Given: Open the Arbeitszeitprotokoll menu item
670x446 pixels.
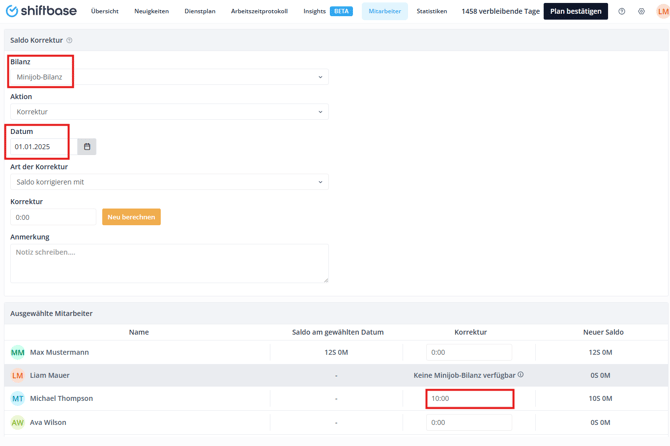Looking at the screenshot, I should pyautogui.click(x=259, y=12).
